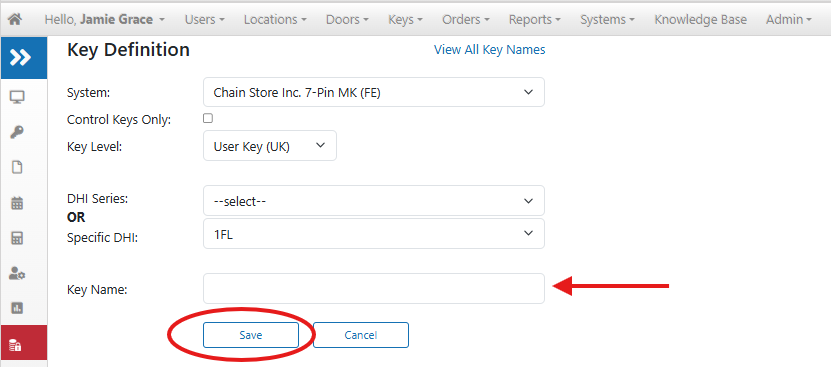The height and width of the screenshot is (367, 831).
Task: Click the calendar icon in sidebar
Action: [x=17, y=203]
